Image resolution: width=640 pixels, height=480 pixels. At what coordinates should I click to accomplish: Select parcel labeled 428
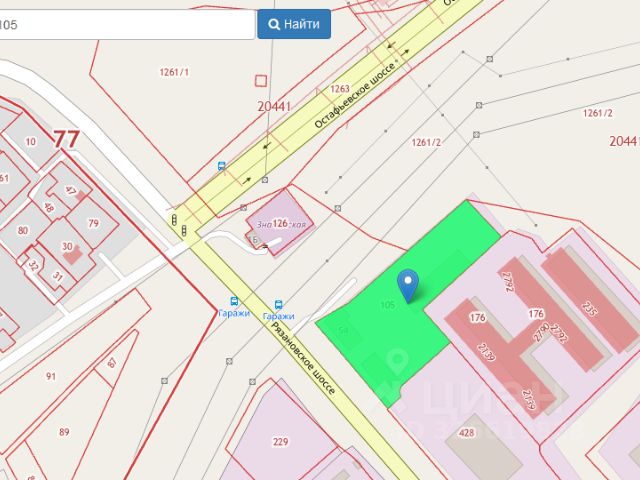(466, 432)
